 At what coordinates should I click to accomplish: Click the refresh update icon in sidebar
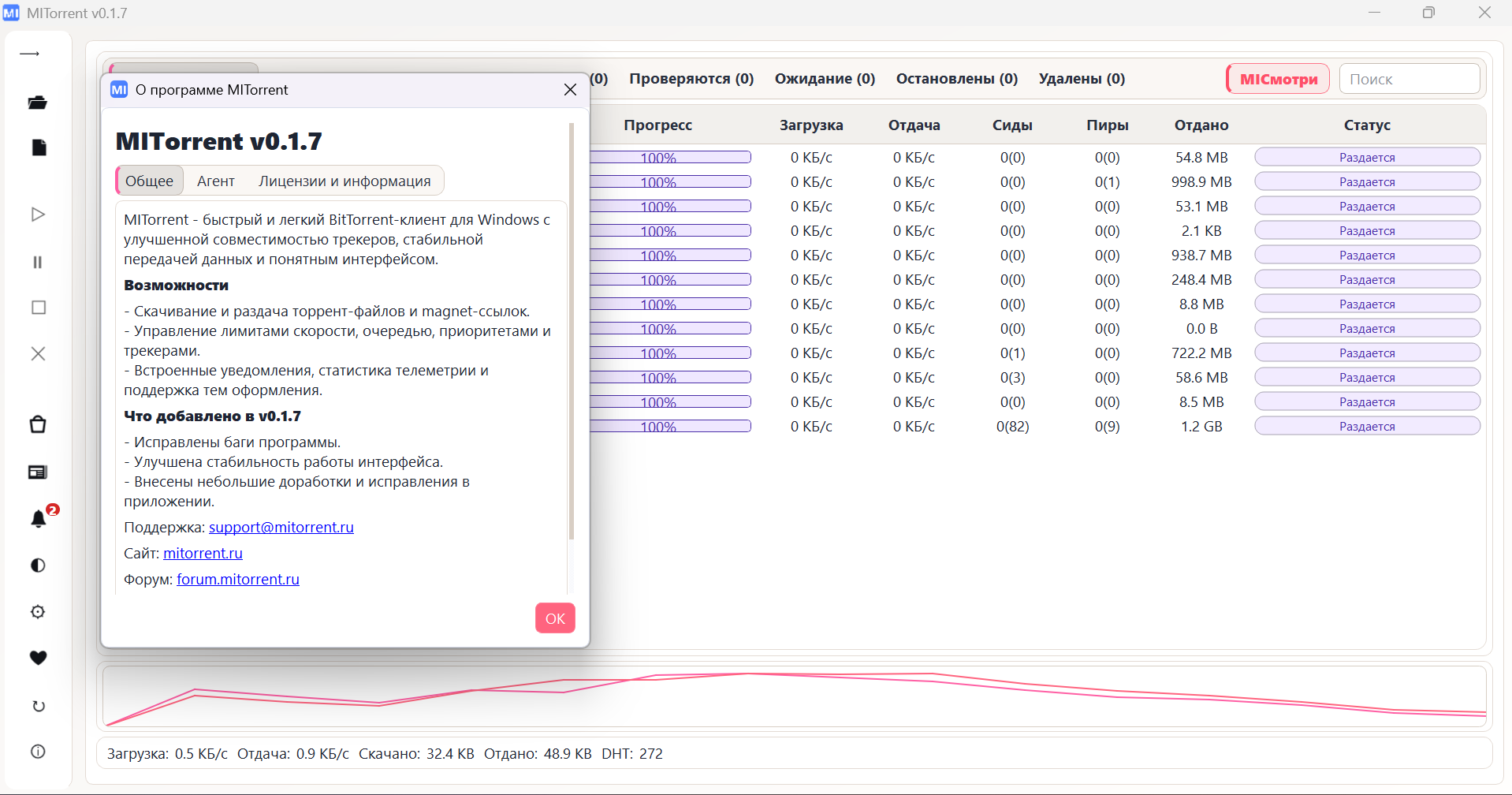(39, 706)
